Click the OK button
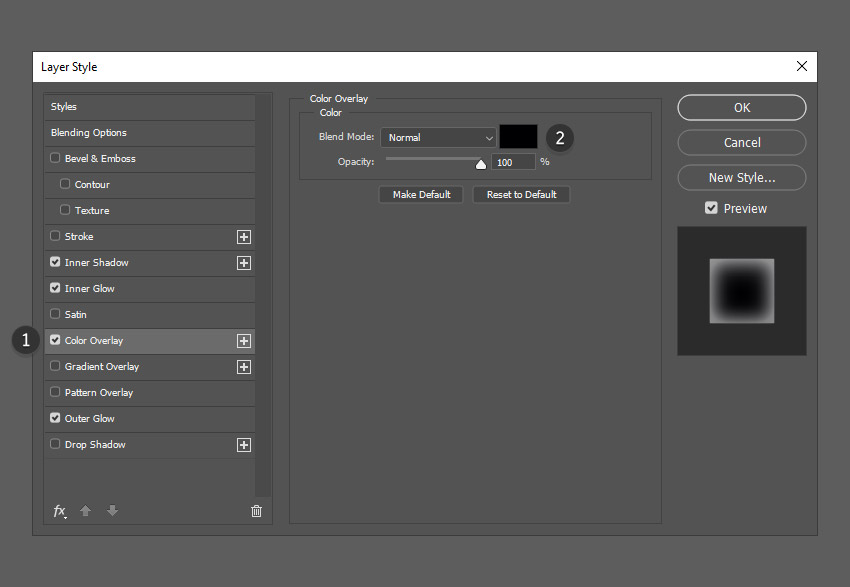Viewport: 850px width, 587px height. (x=742, y=107)
